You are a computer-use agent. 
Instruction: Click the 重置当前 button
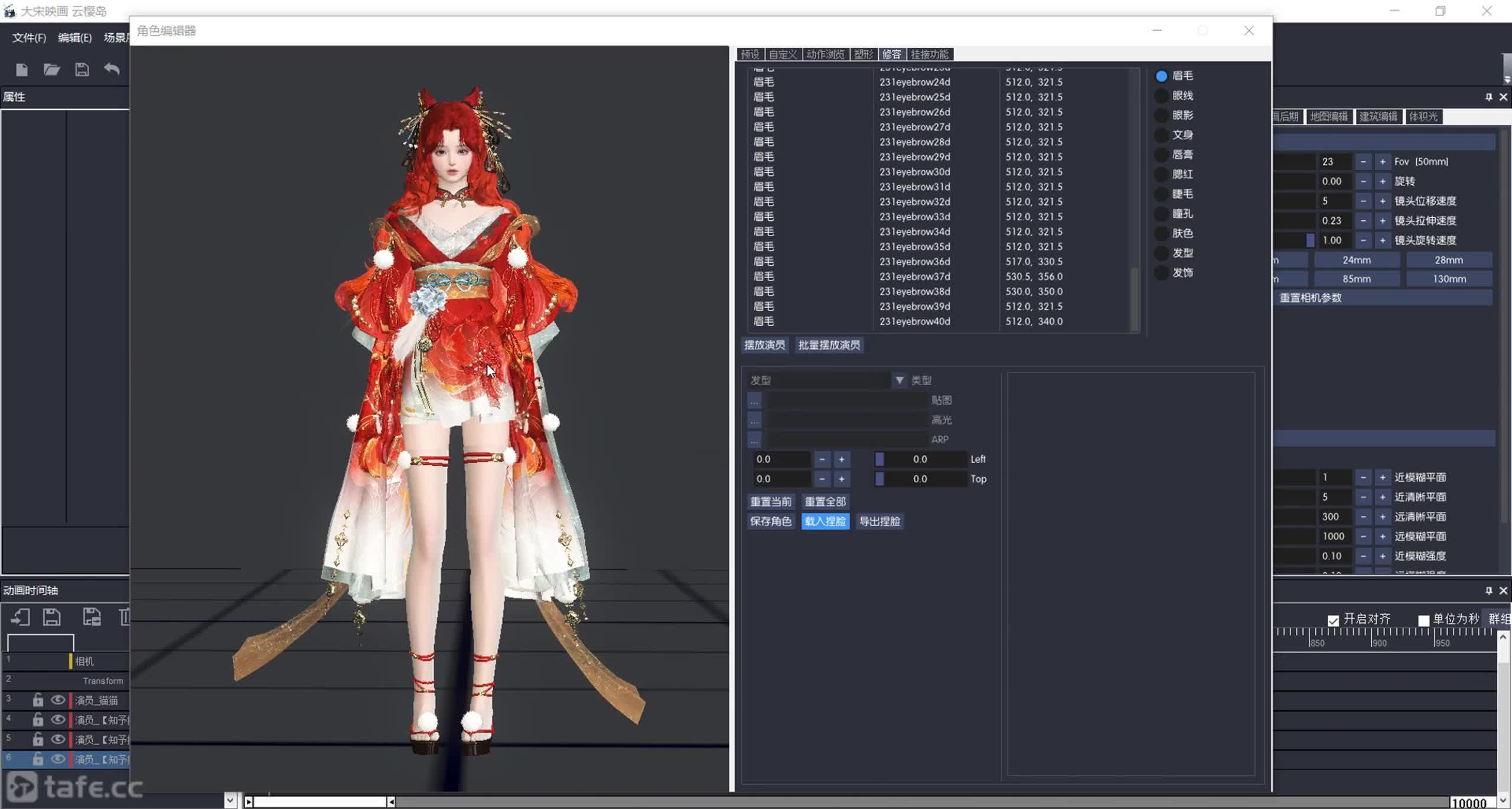pyautogui.click(x=771, y=502)
